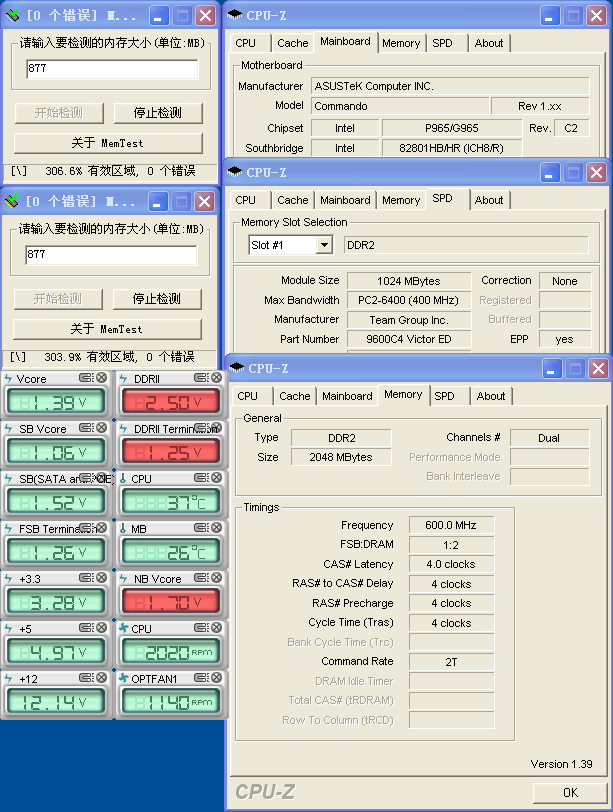Click the MB temperature panel settings icon
Screen dimensions: 613x812
point(201,529)
